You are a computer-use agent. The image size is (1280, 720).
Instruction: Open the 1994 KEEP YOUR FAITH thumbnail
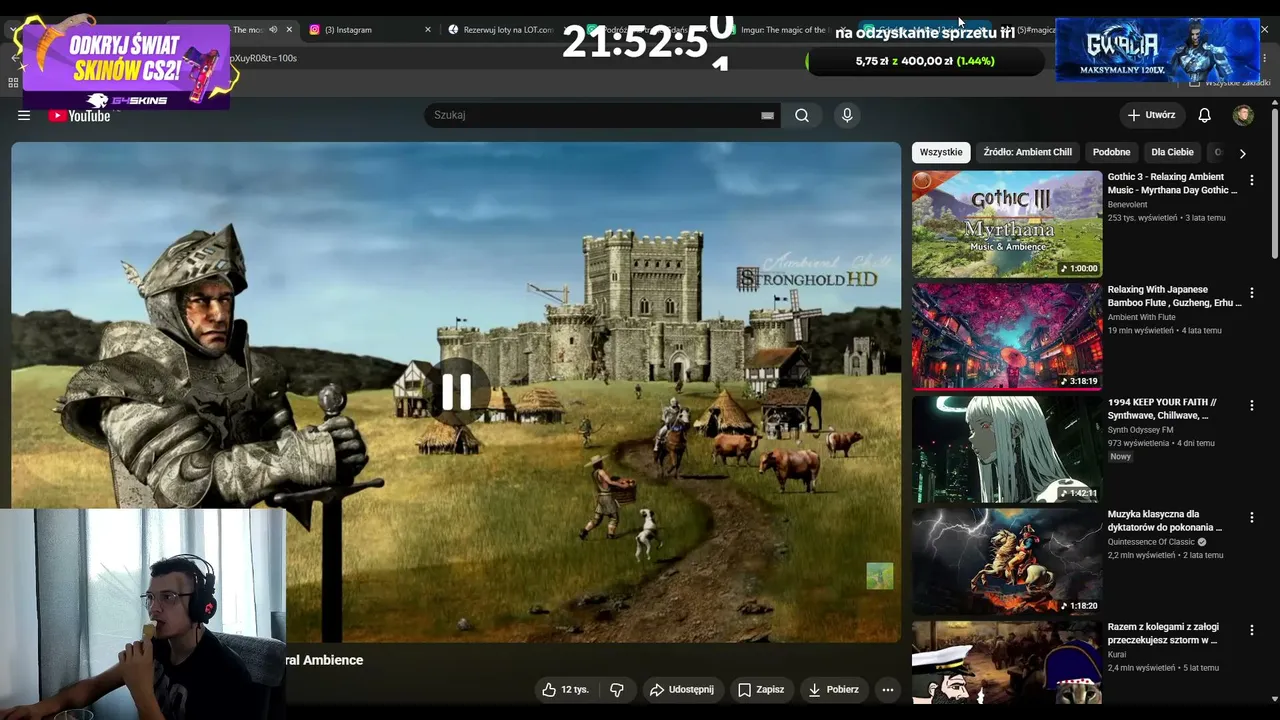[1007, 449]
